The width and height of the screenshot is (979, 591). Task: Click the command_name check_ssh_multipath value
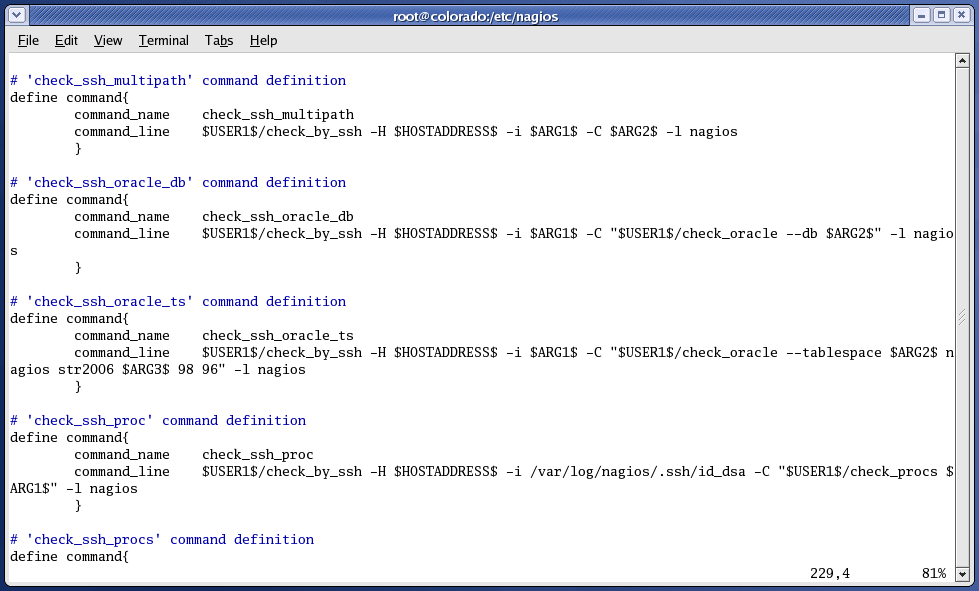pos(278,115)
